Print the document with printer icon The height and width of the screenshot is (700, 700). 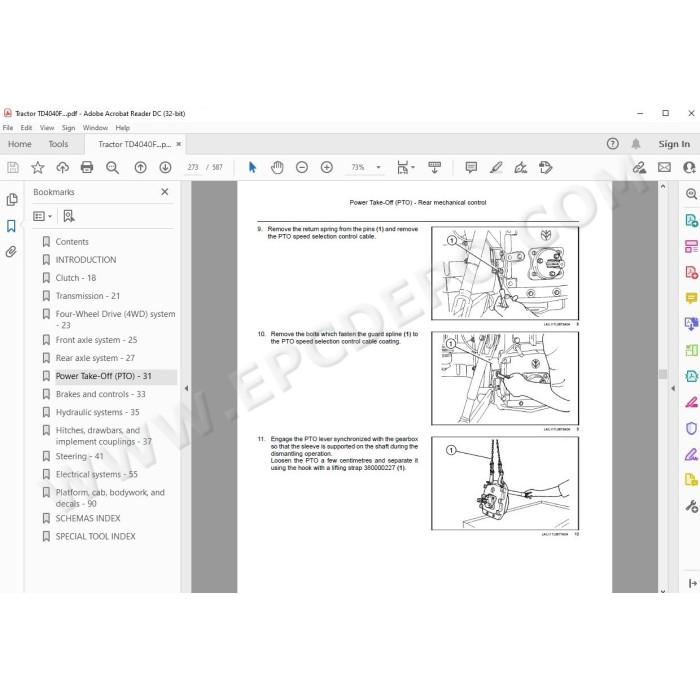point(87,167)
